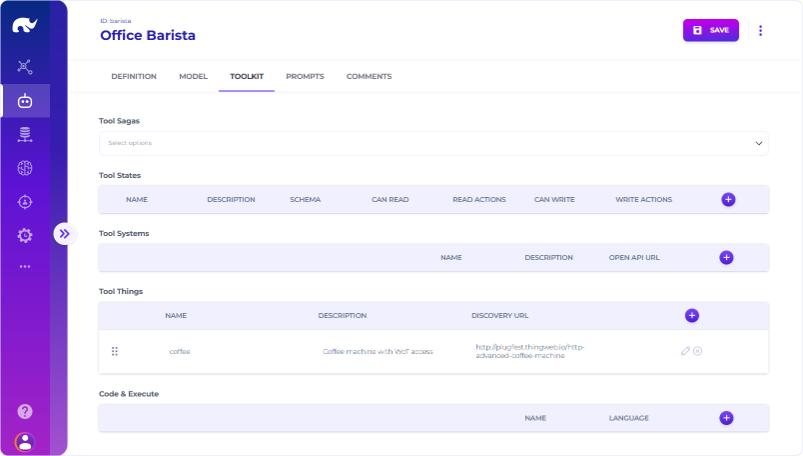The width and height of the screenshot is (803, 456).
Task: Remove the coffee tool thing row
Action: pos(698,351)
